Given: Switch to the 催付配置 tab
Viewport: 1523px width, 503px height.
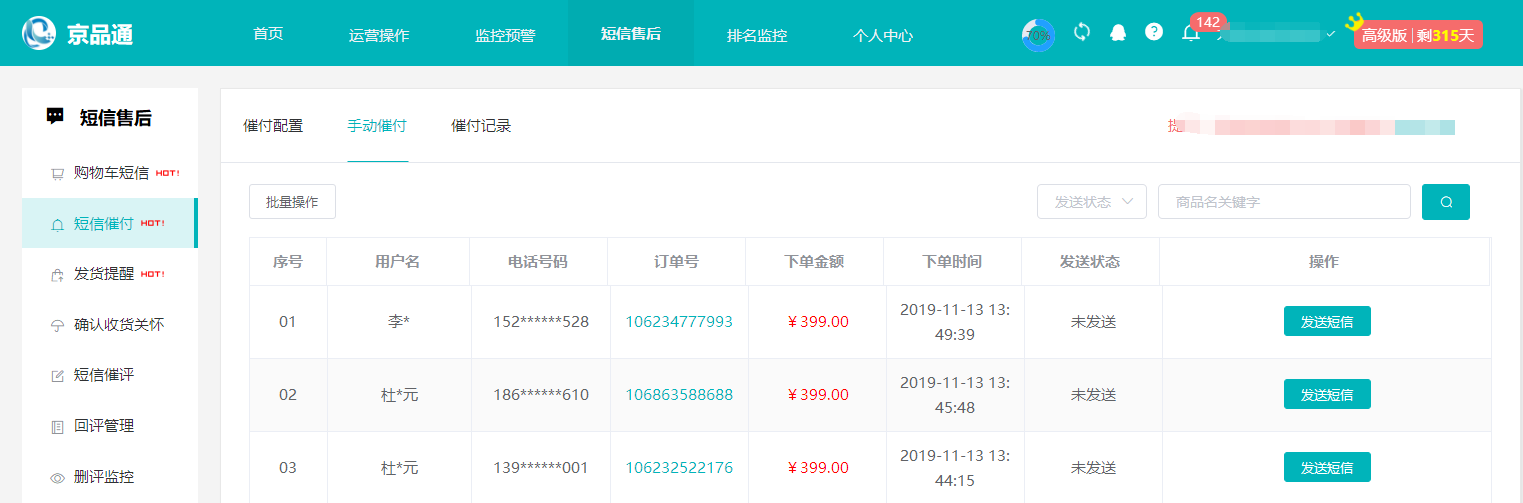Looking at the screenshot, I should click(273, 126).
